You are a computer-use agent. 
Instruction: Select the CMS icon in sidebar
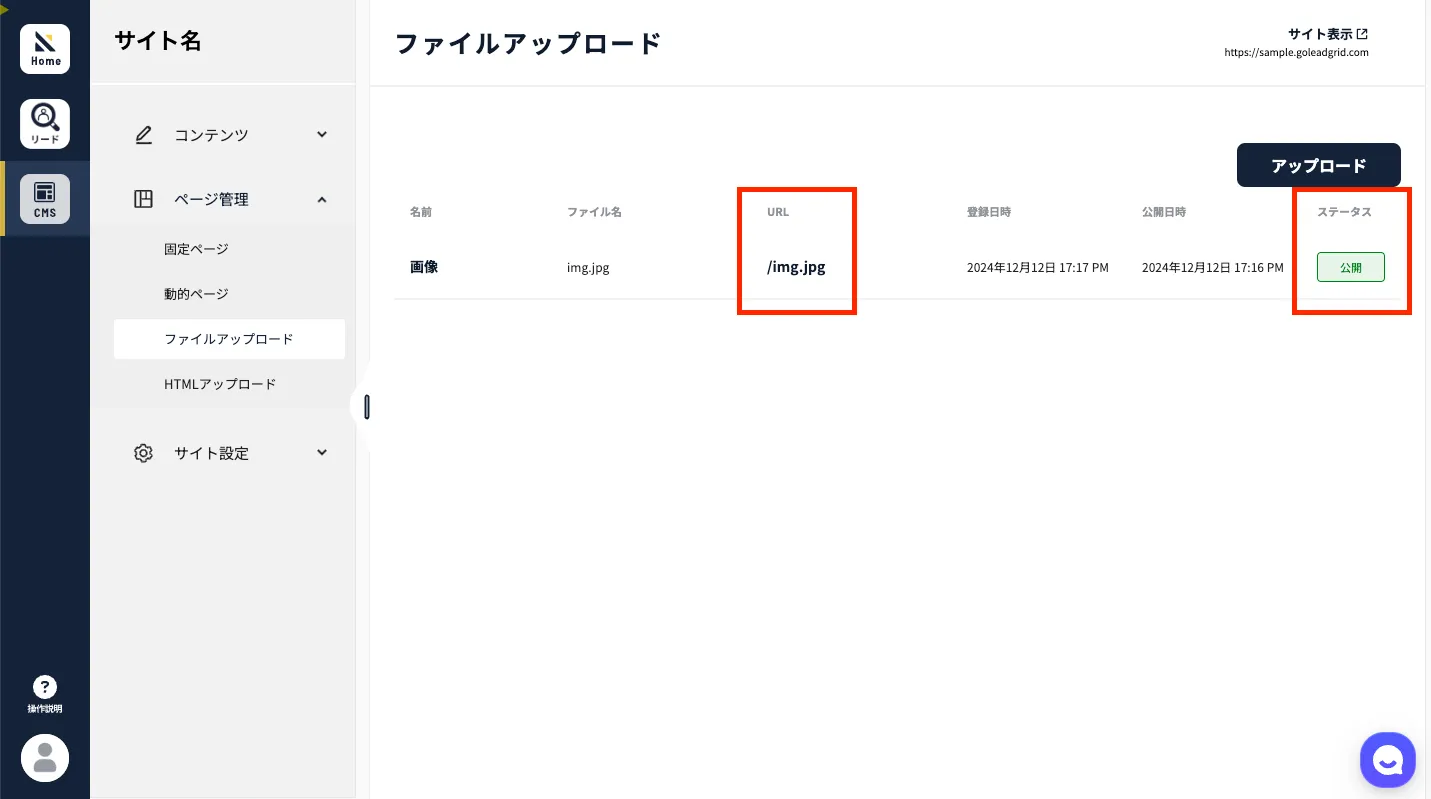45,199
